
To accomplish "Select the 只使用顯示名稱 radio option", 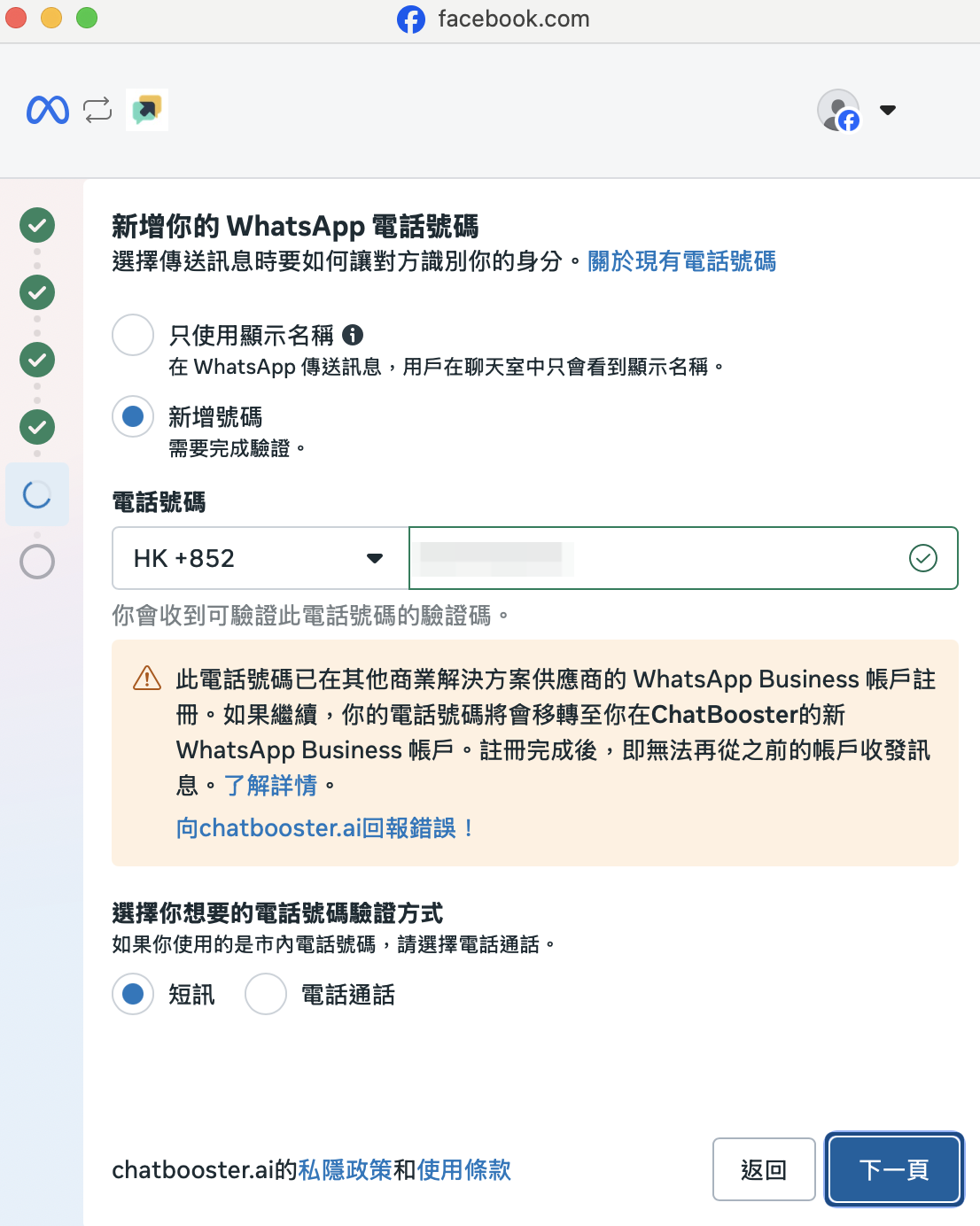I will (x=133, y=335).
